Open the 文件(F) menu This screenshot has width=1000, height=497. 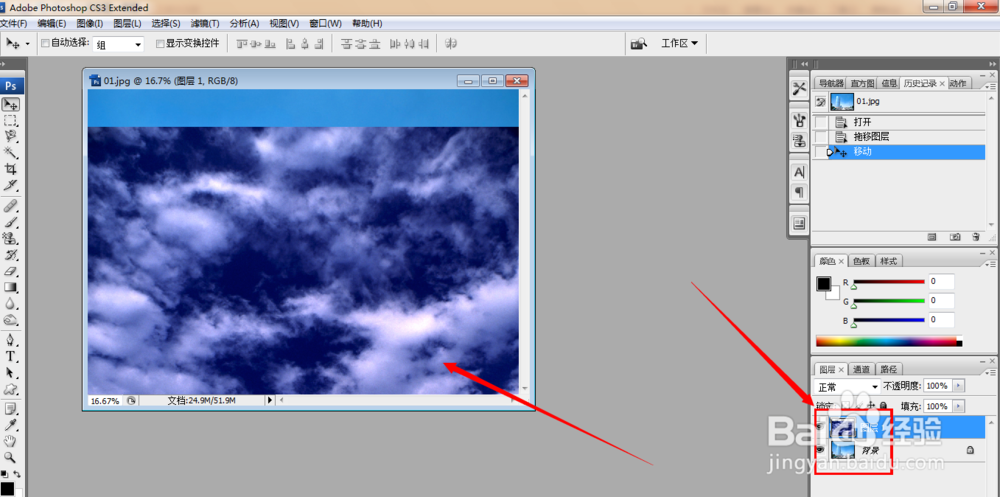point(13,24)
